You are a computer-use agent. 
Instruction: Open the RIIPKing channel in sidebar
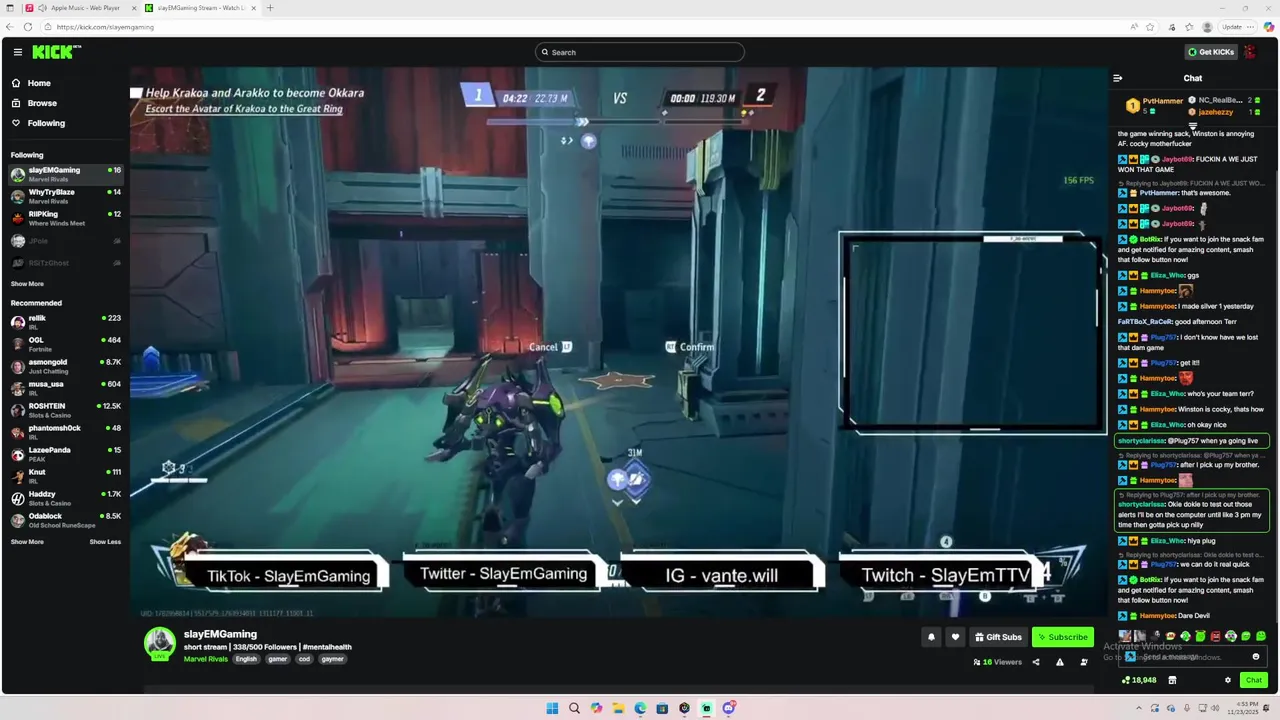coord(65,218)
